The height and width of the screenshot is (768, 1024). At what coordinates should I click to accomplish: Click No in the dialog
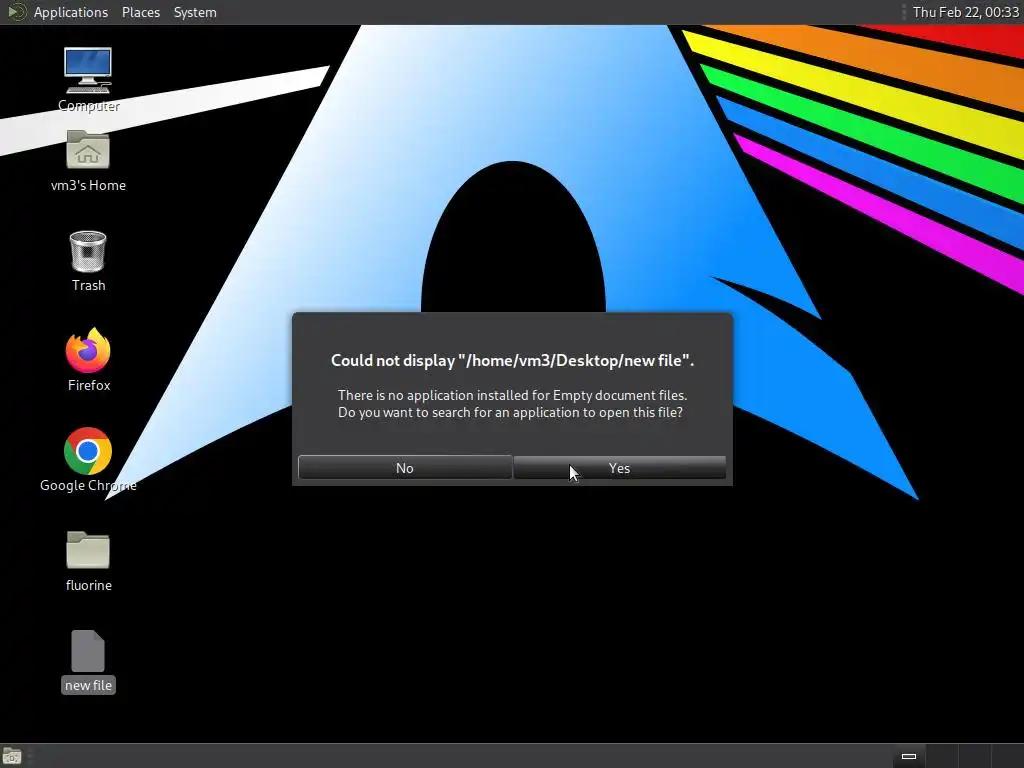coord(405,468)
